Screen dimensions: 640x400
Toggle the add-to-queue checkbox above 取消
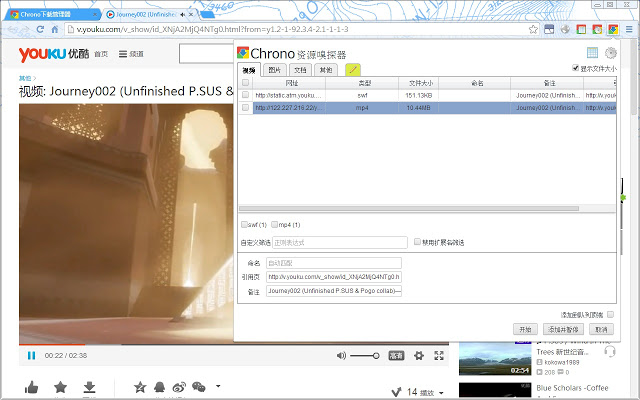click(x=610, y=314)
